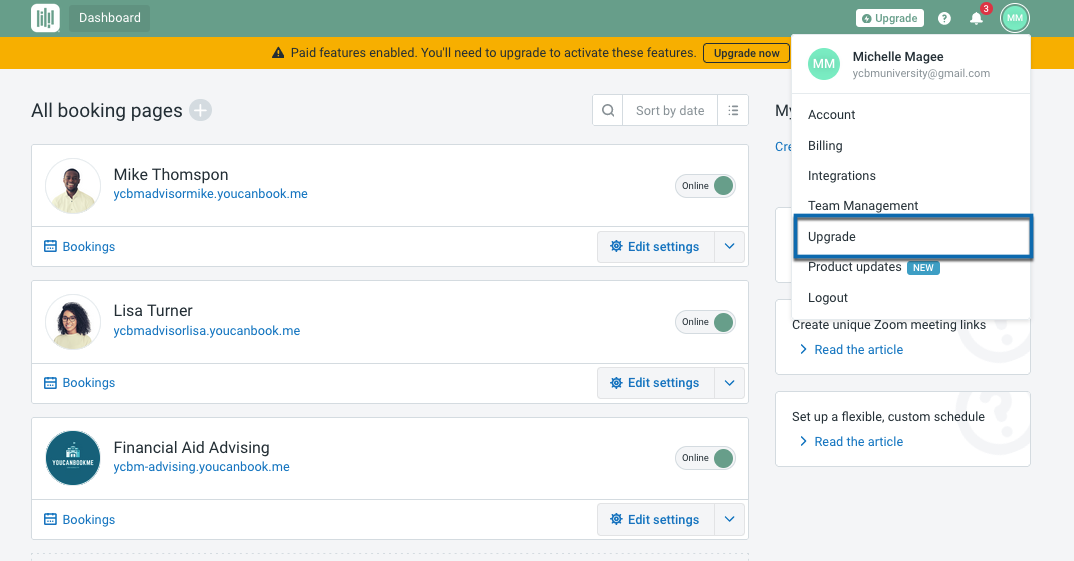Click the MM user avatar in header
The image size is (1074, 561).
point(1015,18)
